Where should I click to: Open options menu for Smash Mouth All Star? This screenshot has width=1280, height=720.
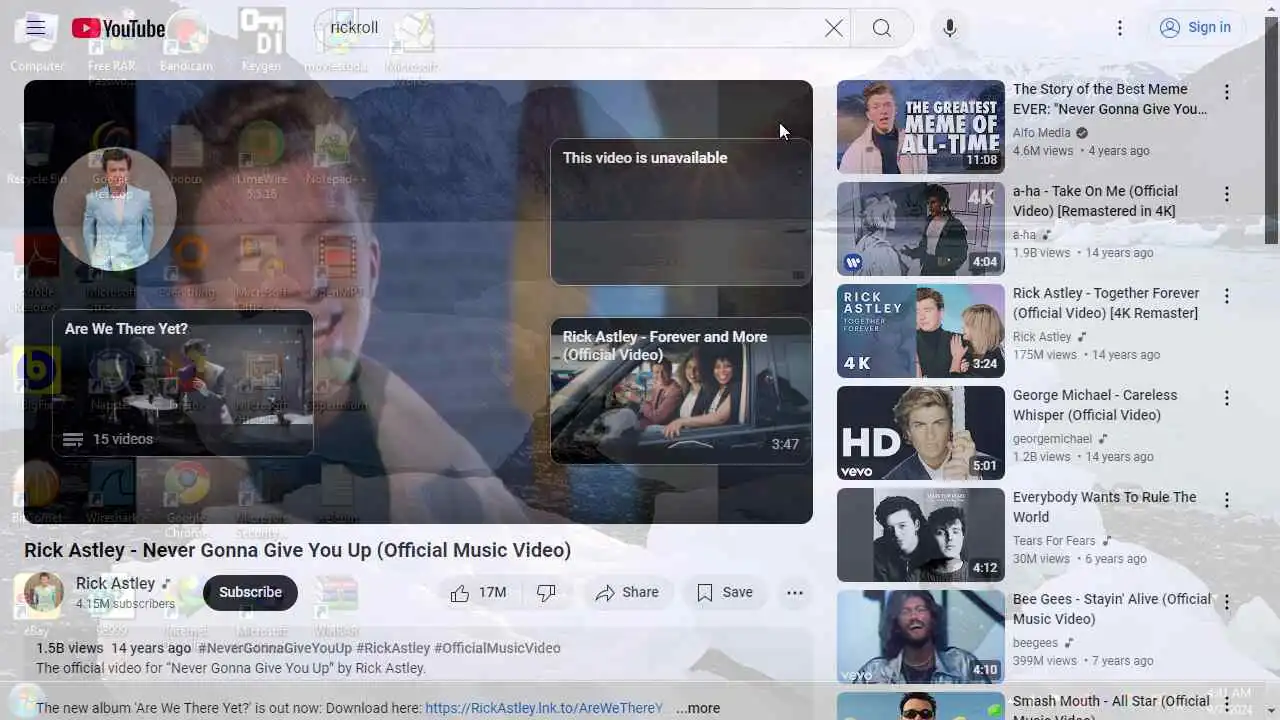[1227, 704]
